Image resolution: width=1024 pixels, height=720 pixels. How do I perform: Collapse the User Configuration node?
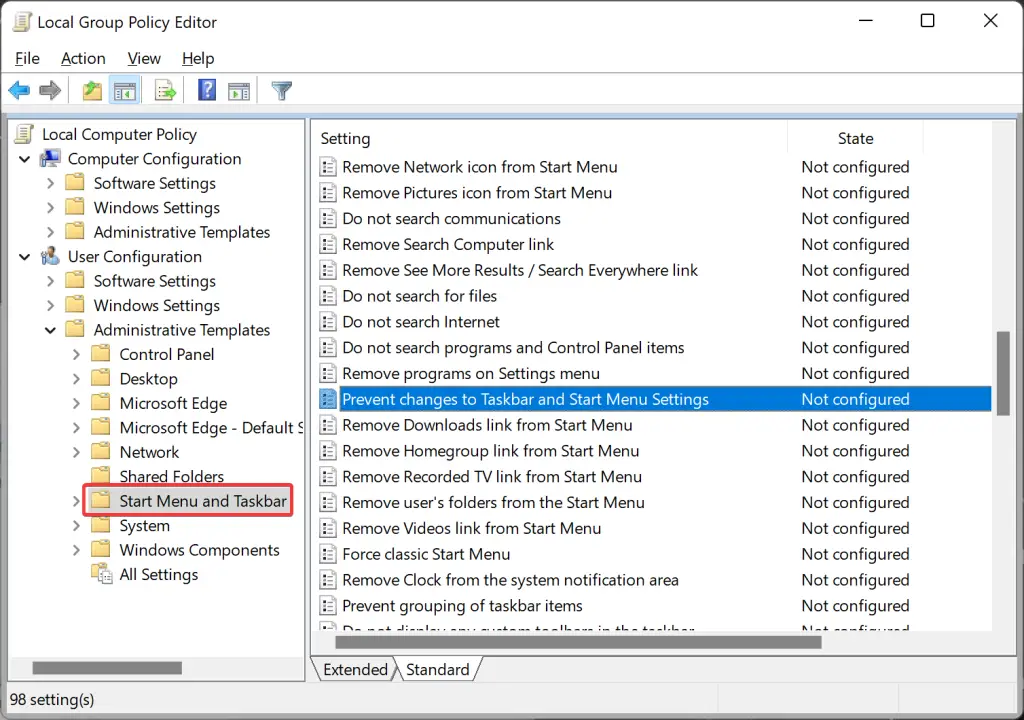pyautogui.click(x=24, y=256)
